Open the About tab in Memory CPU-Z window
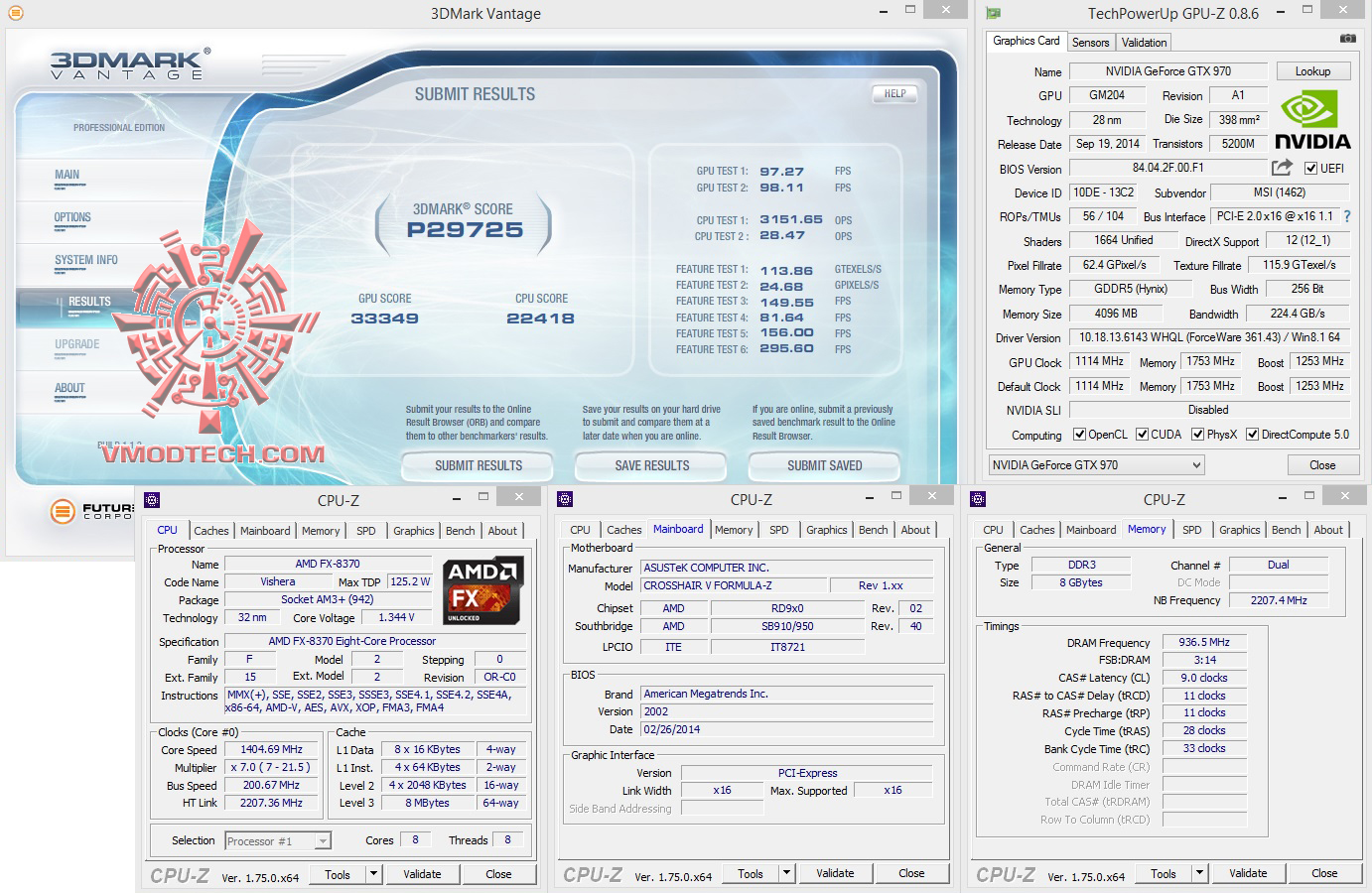Viewport: 1372px width, 893px height. (1328, 530)
